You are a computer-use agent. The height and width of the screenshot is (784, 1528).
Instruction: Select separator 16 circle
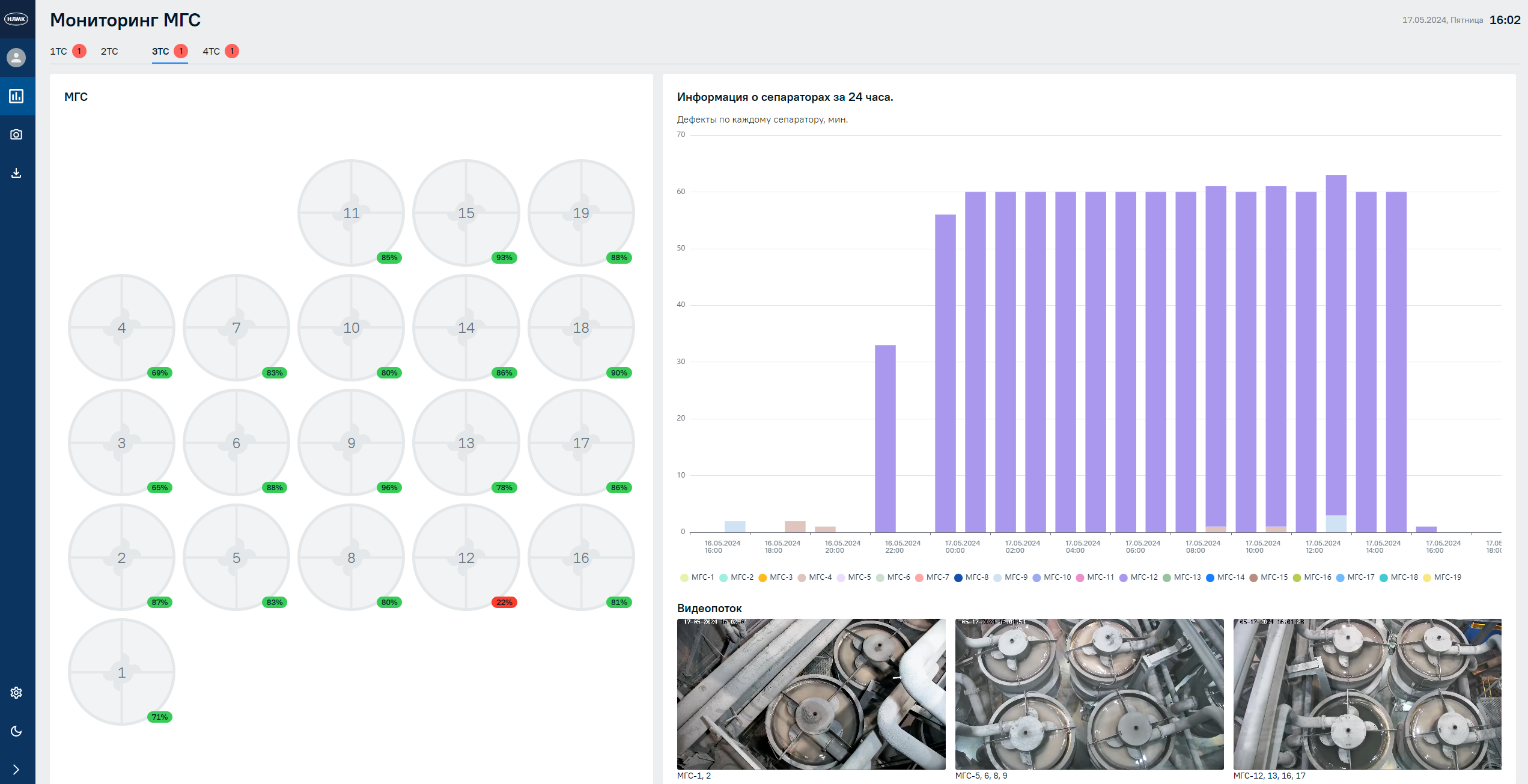581,558
